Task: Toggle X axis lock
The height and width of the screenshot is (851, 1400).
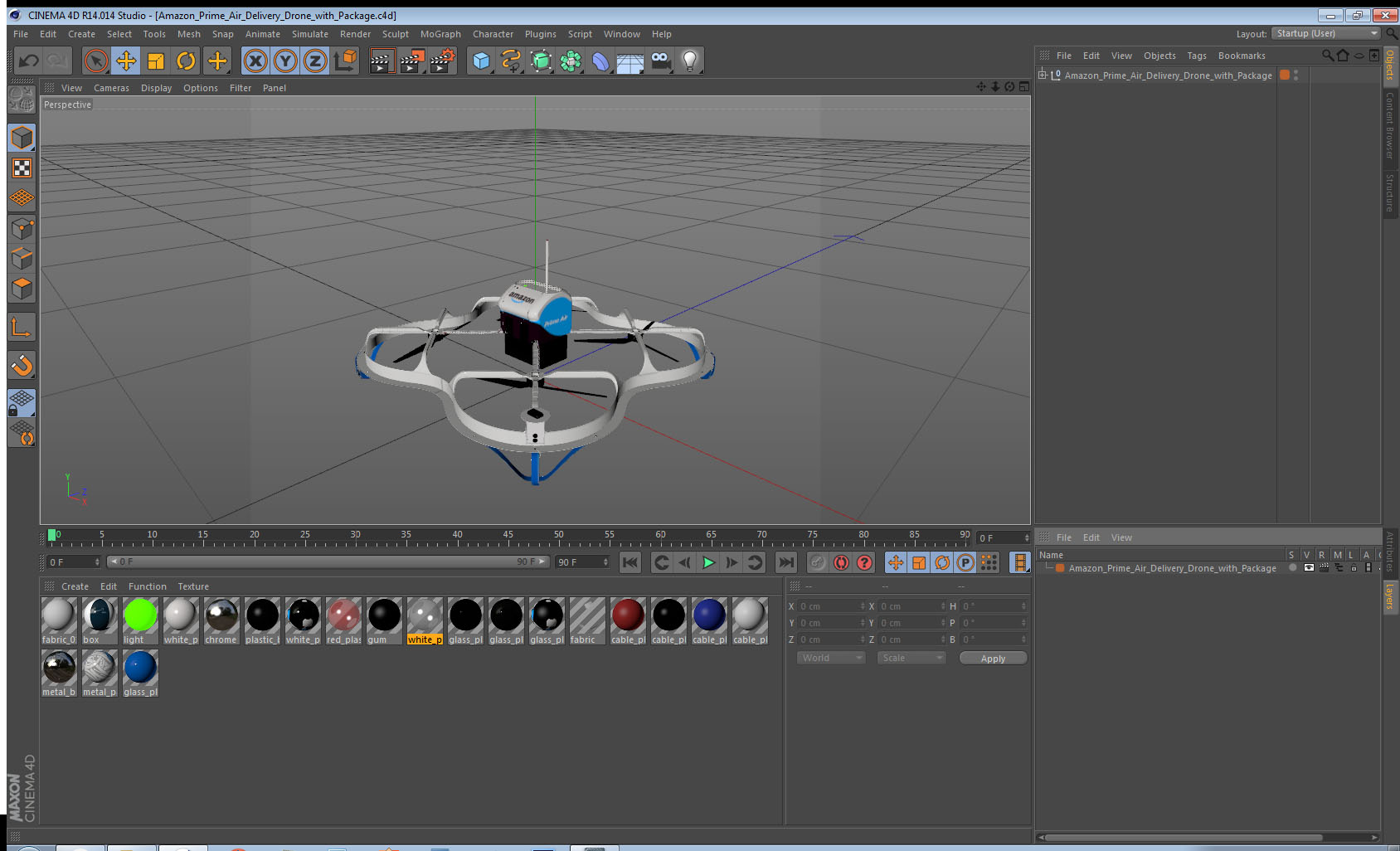Action: [255, 61]
